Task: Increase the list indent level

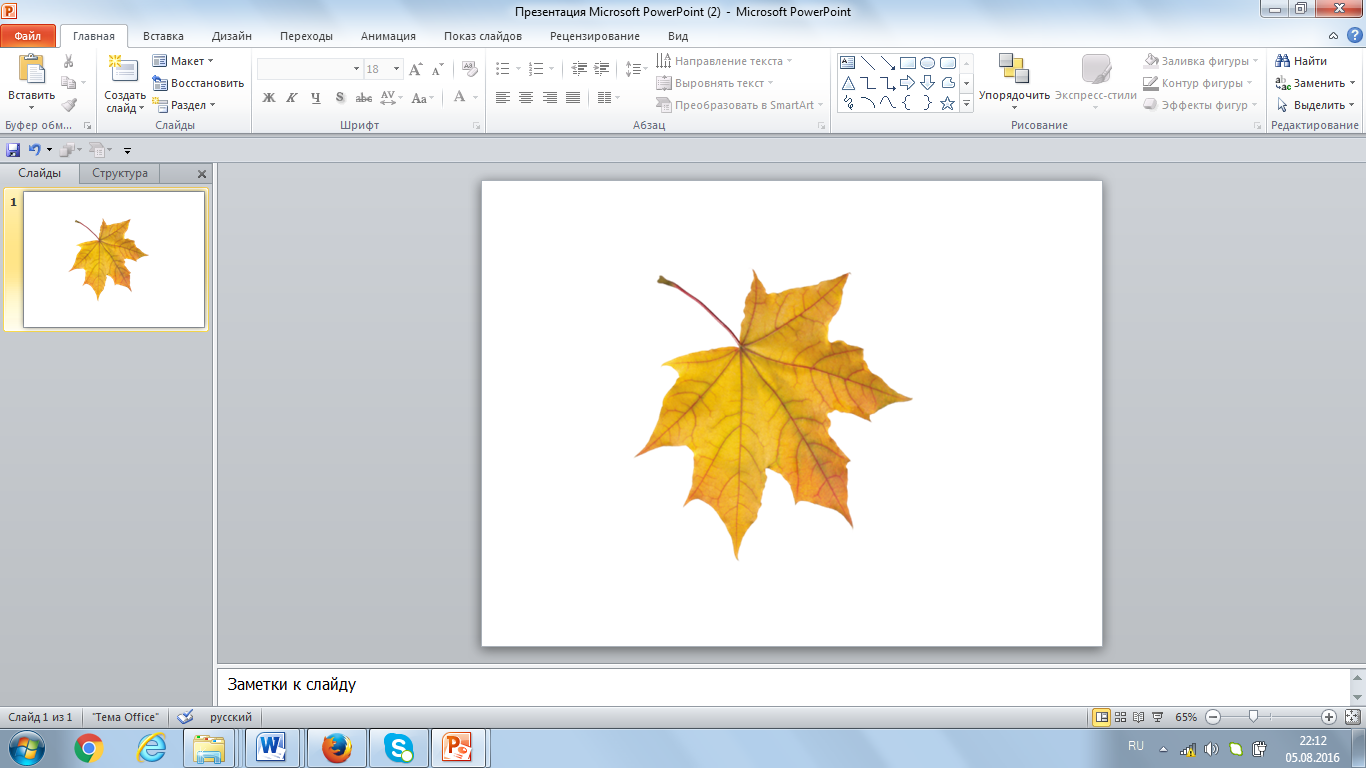Action: (601, 69)
